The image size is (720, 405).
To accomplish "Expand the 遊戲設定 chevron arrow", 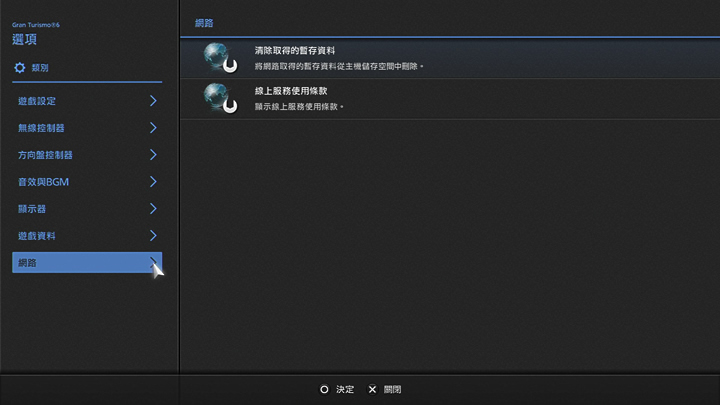I will coord(153,101).
